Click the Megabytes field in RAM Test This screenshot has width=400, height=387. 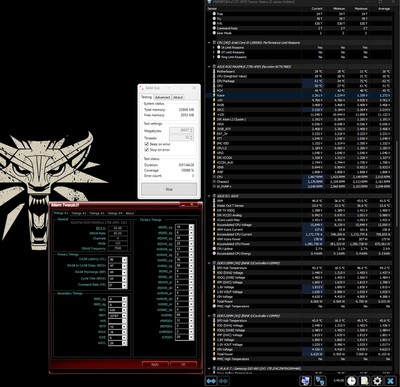pyautogui.click(x=181, y=131)
